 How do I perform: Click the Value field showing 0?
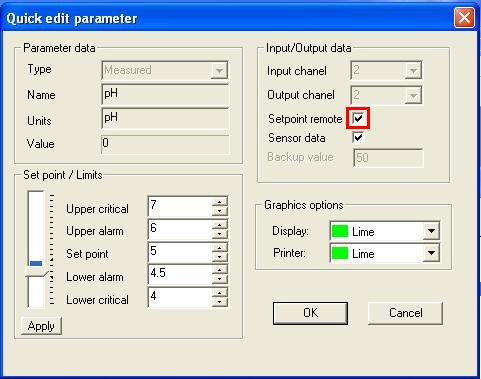(165, 144)
